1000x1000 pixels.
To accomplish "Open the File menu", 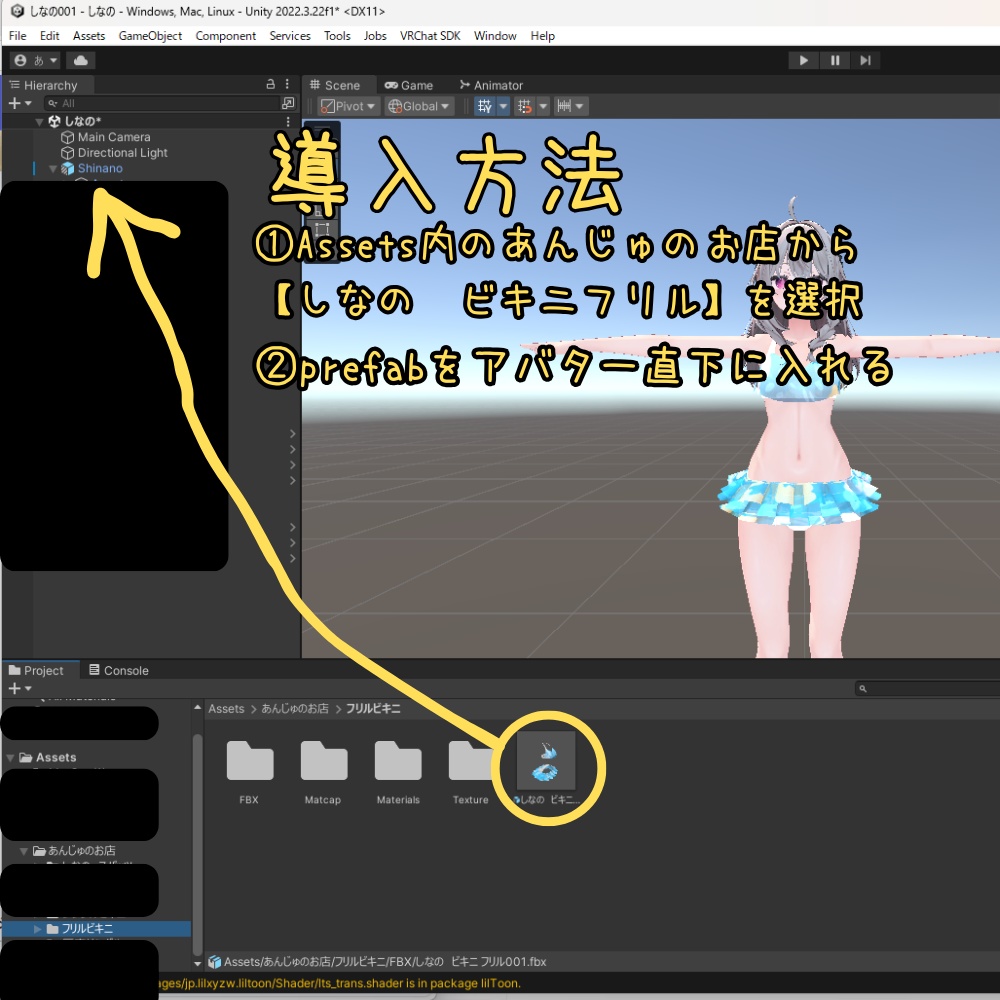I will [x=18, y=36].
